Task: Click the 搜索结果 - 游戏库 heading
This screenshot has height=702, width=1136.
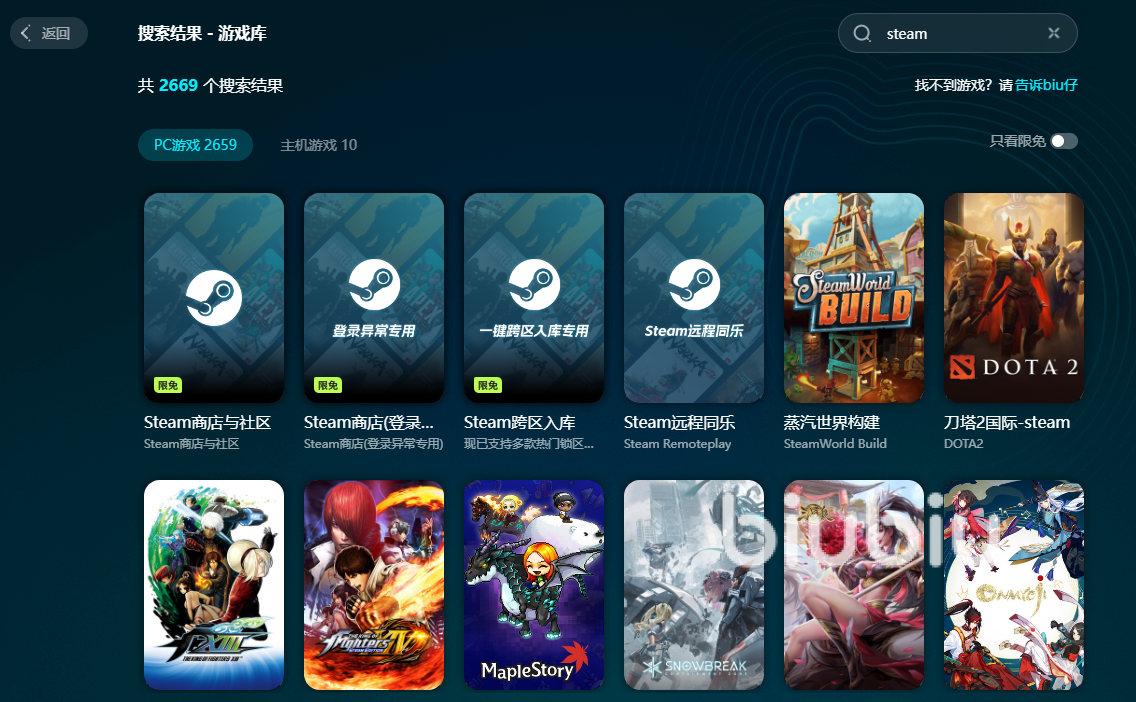Action: 202,33
